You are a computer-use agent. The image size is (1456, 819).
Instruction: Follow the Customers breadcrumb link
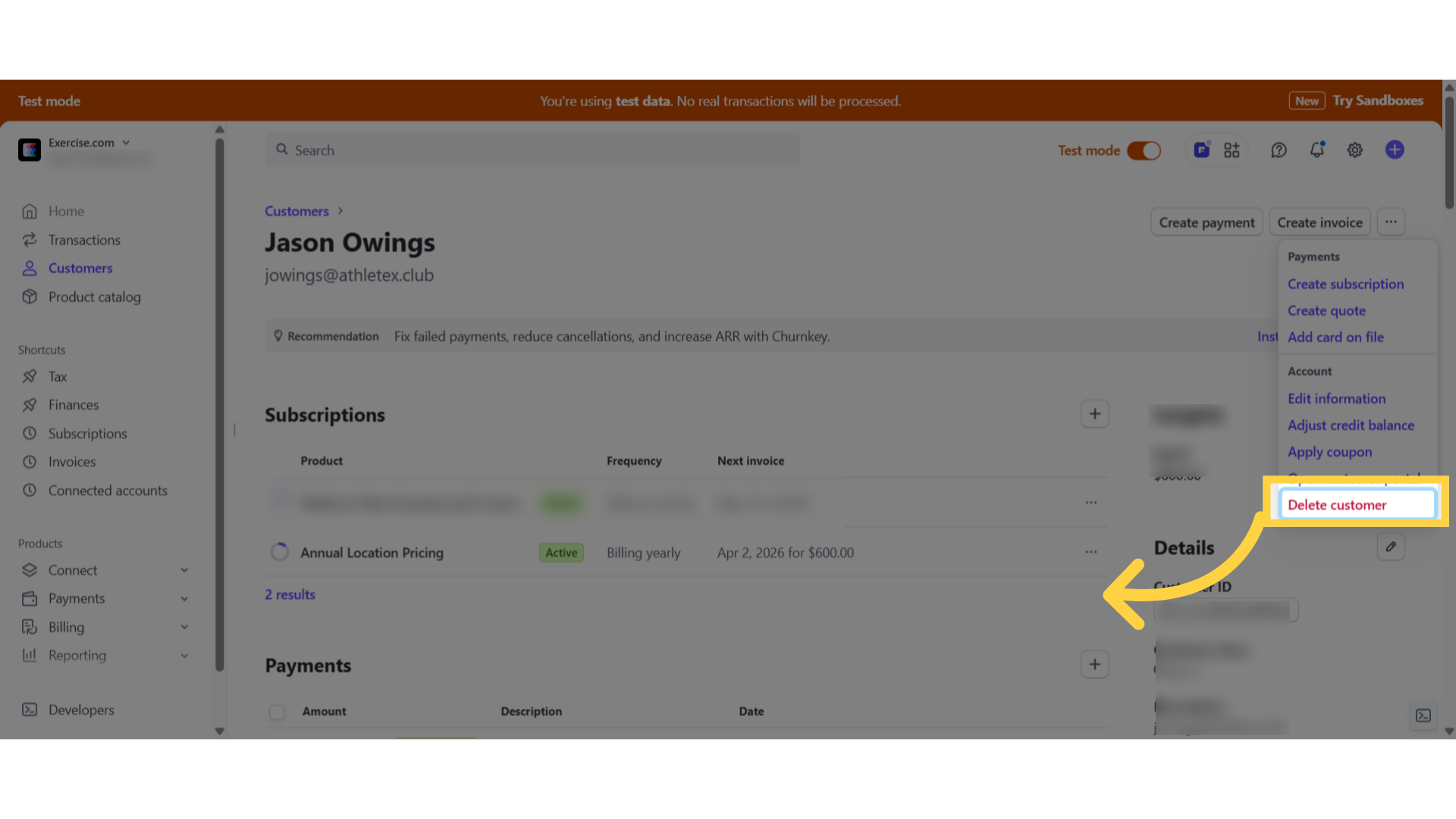[297, 211]
